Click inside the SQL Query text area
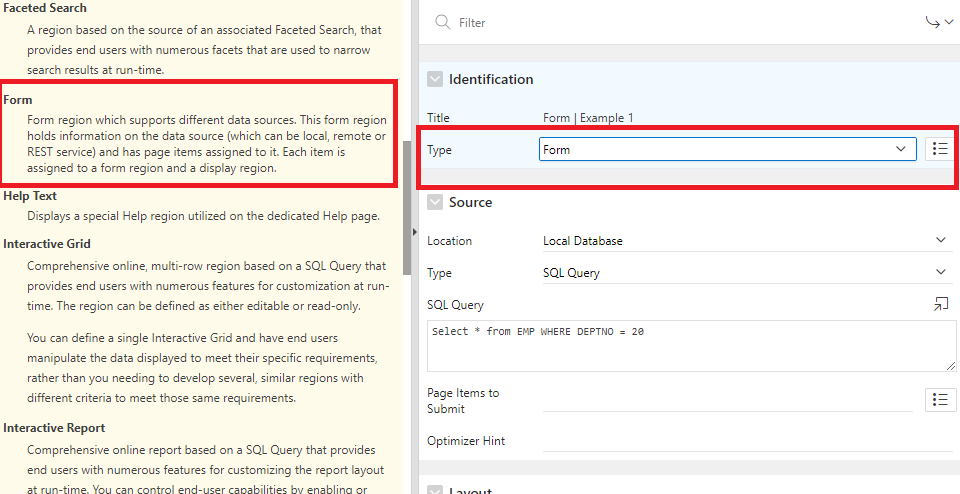 pyautogui.click(x=690, y=346)
